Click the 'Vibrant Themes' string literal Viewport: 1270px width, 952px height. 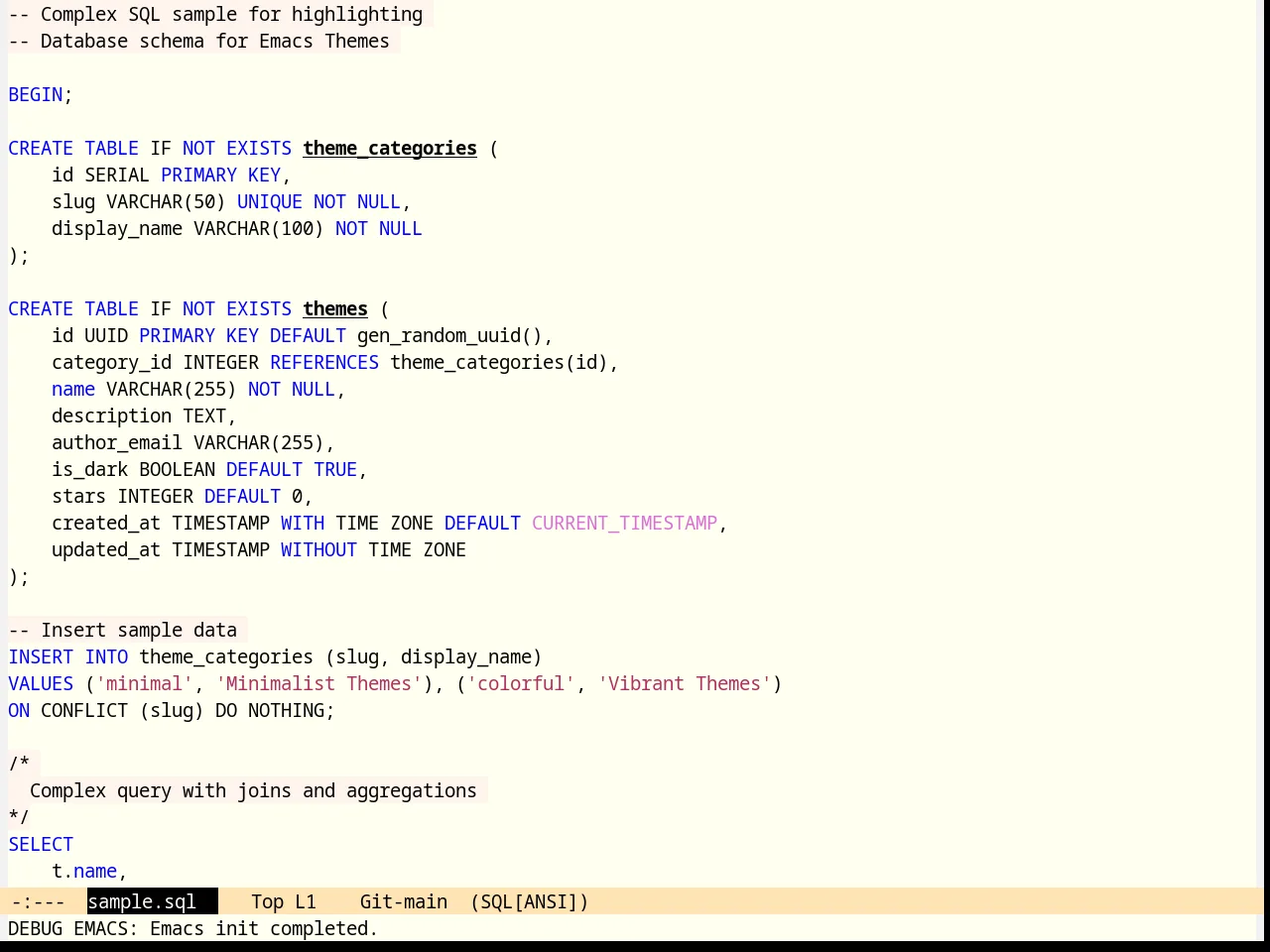click(685, 683)
